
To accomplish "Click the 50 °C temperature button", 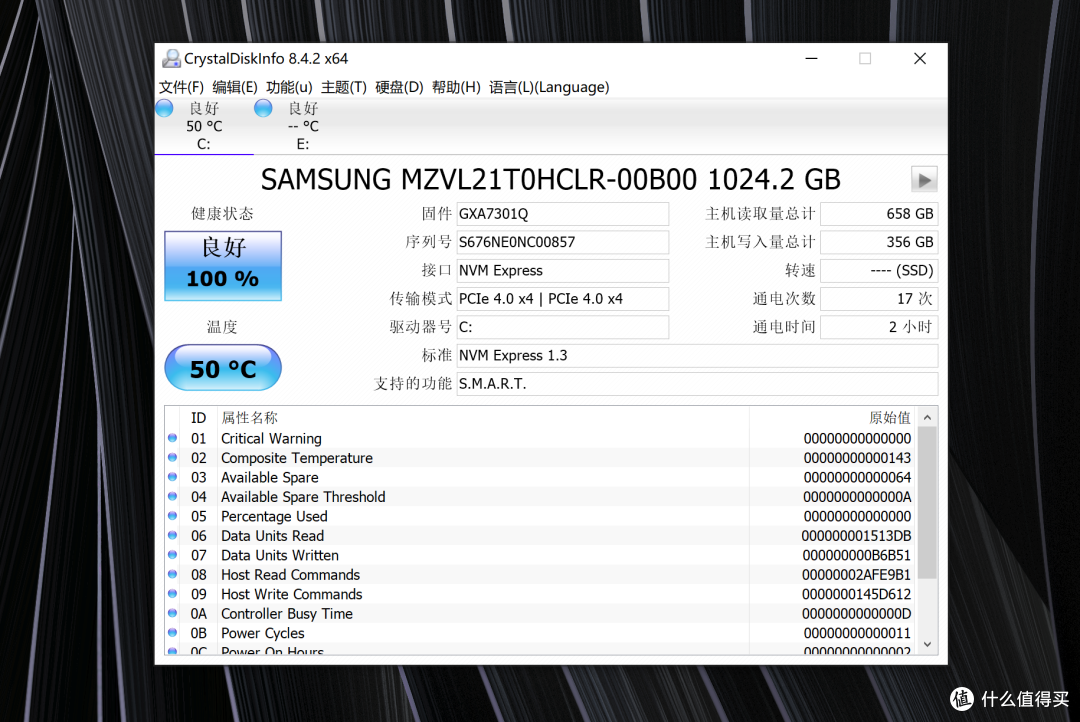I will pyautogui.click(x=222, y=368).
